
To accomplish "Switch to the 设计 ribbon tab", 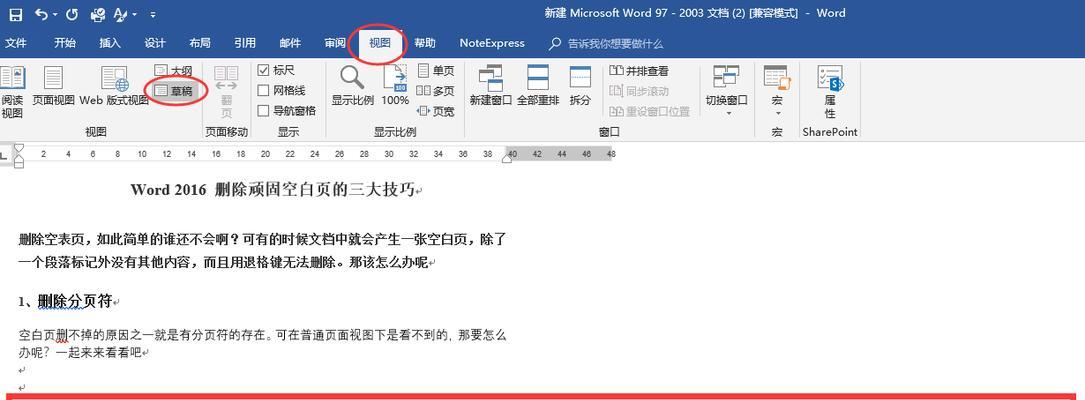I will coord(155,43).
